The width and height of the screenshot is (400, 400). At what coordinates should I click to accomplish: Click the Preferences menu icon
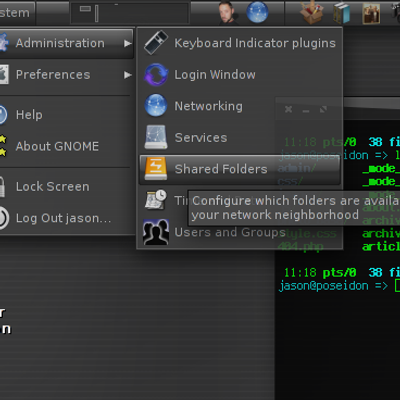(3, 75)
